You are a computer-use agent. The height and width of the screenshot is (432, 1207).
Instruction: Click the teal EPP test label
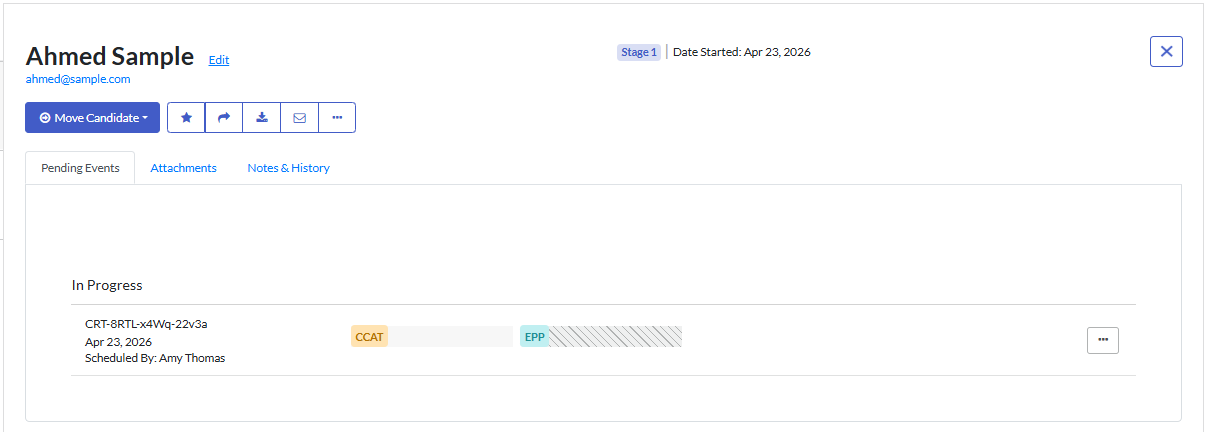pyautogui.click(x=535, y=337)
